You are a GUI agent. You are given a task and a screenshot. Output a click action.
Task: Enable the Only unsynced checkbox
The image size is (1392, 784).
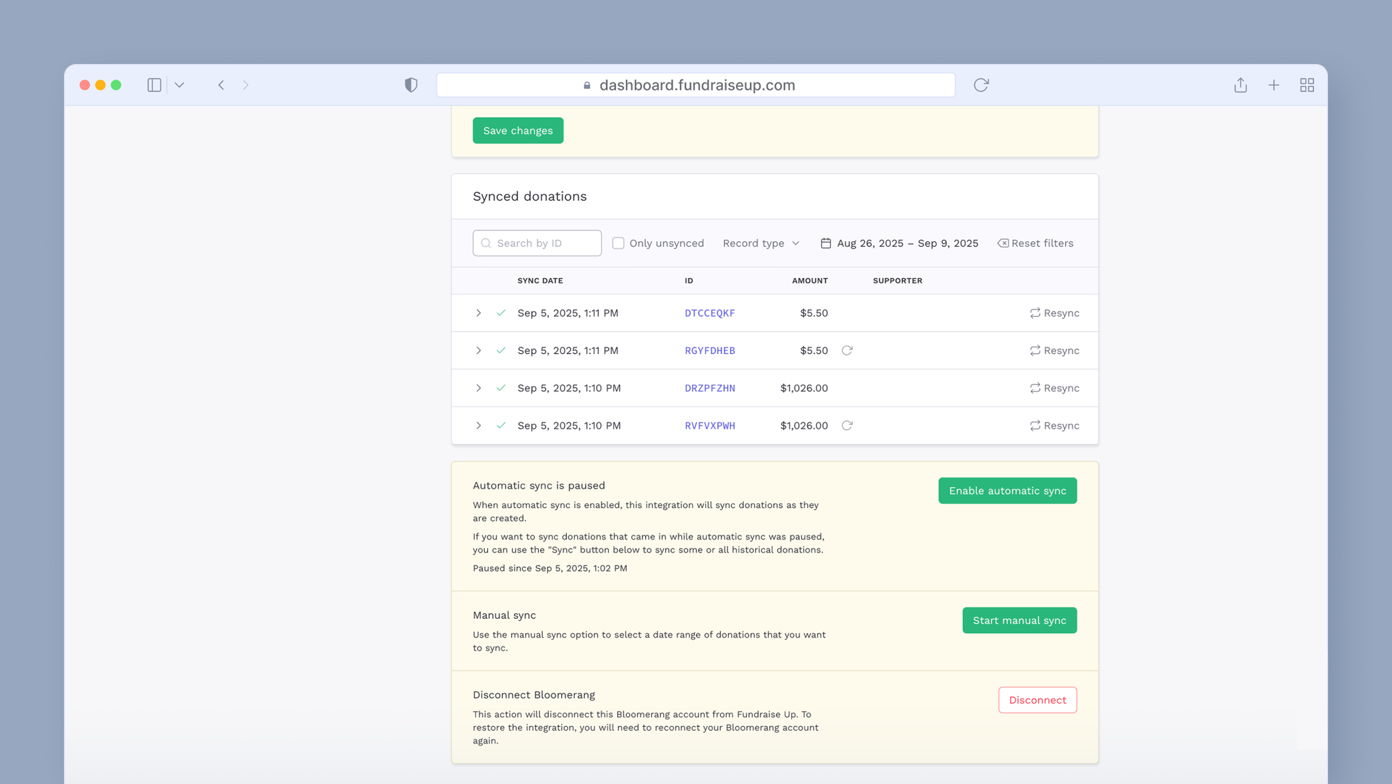click(618, 243)
